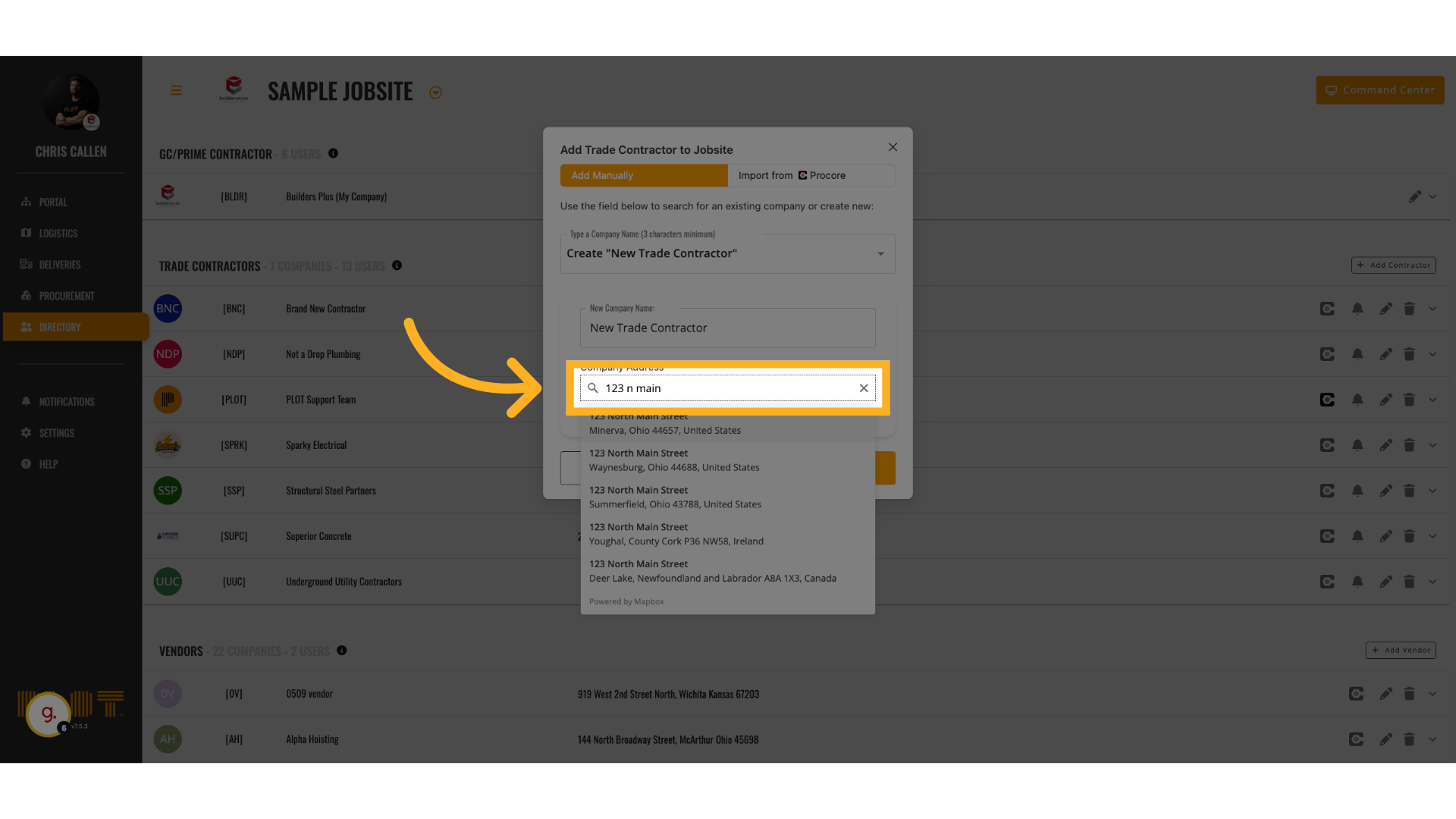1456x819 pixels.
Task: Close the Add Trade Contractor dialog
Action: 893,147
